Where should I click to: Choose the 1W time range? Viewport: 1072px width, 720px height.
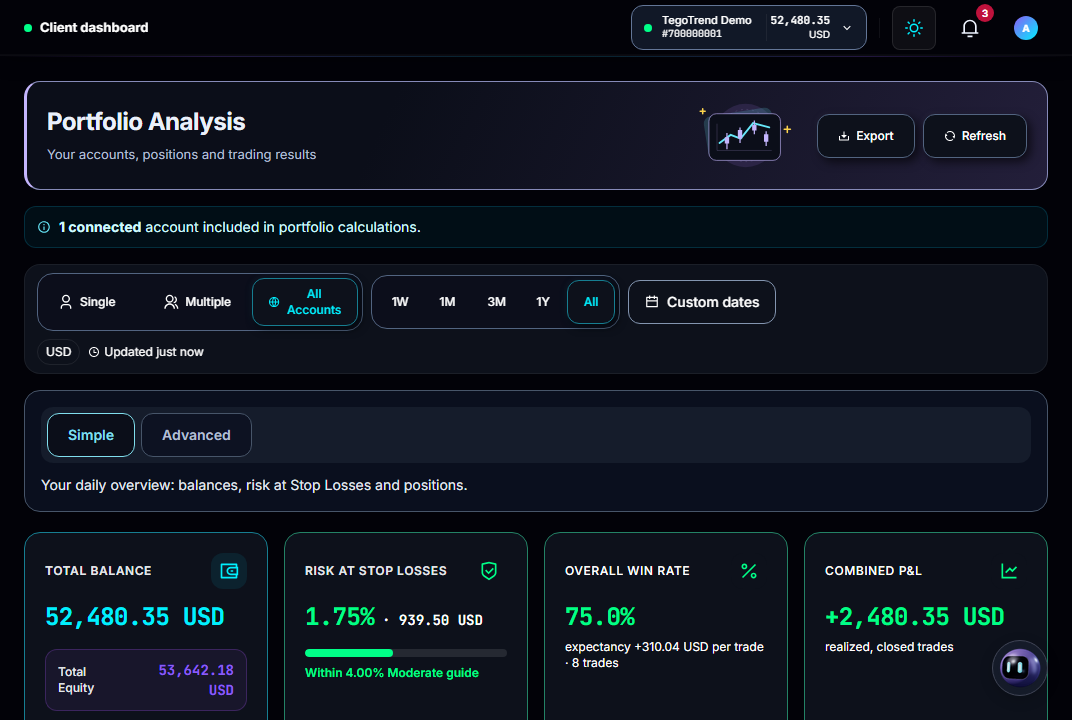coord(400,302)
